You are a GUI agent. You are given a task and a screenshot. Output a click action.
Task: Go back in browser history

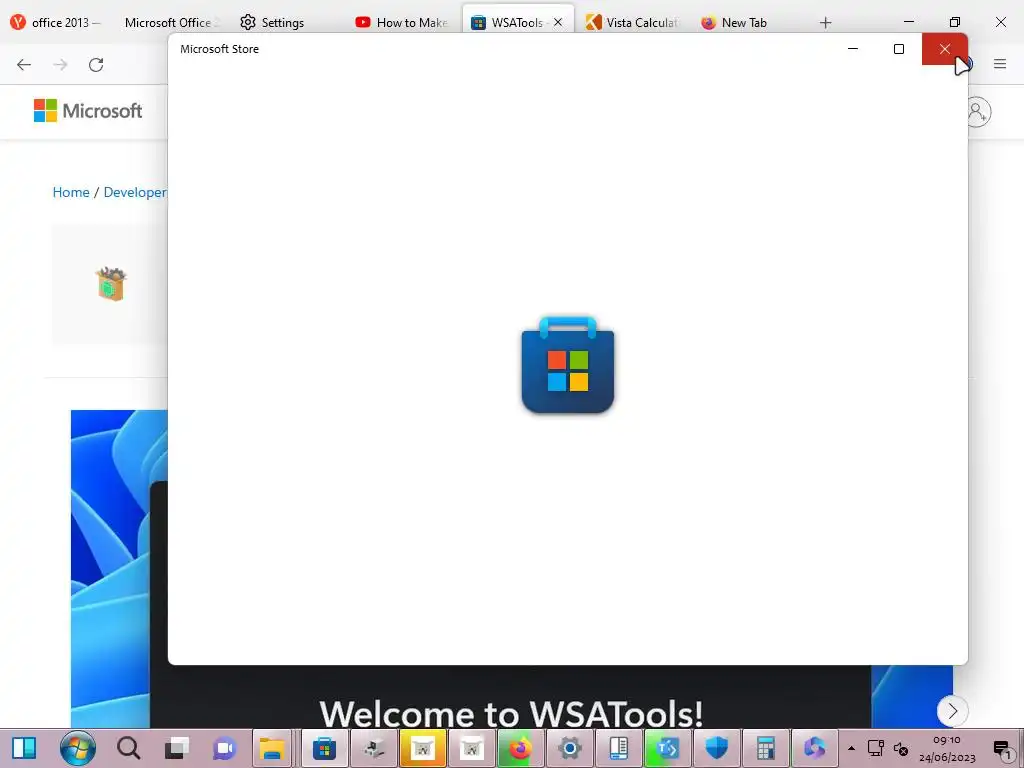(24, 65)
